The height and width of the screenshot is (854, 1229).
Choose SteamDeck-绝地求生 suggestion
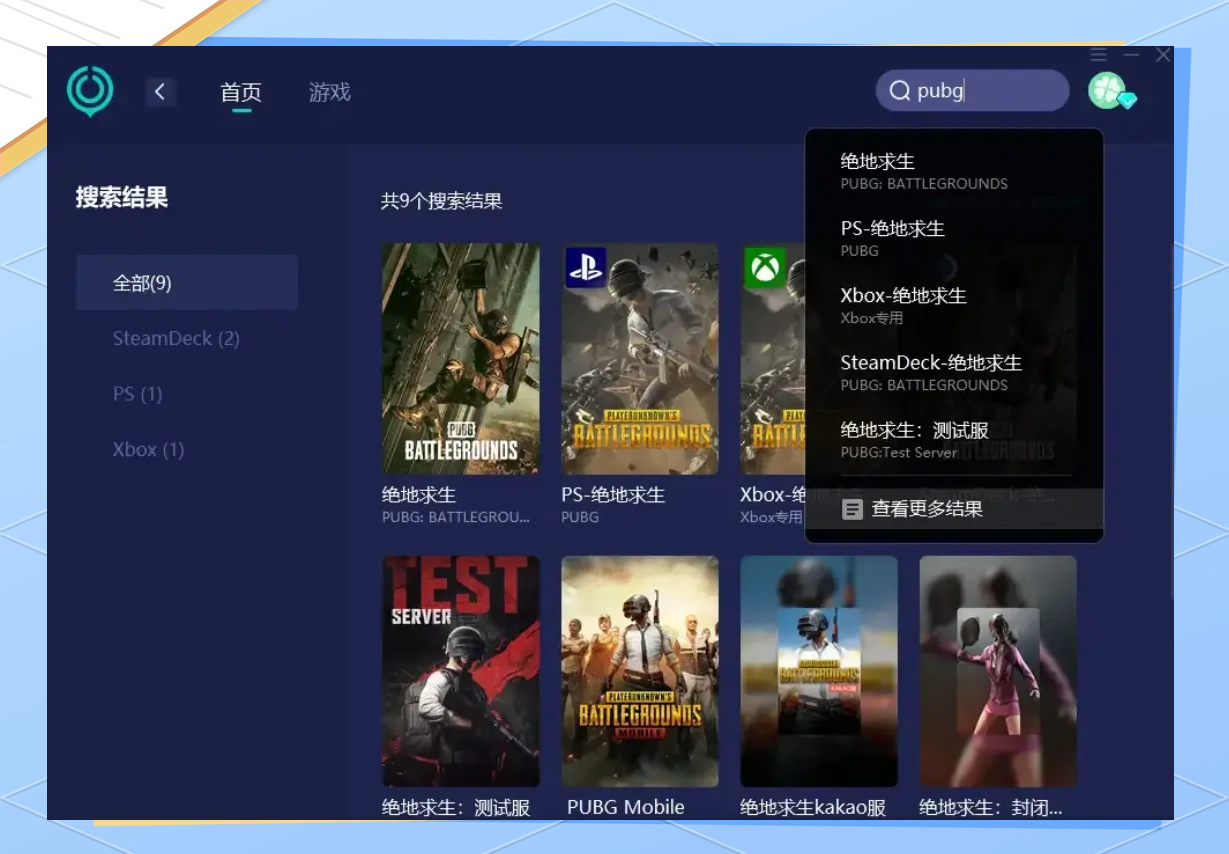click(954, 372)
